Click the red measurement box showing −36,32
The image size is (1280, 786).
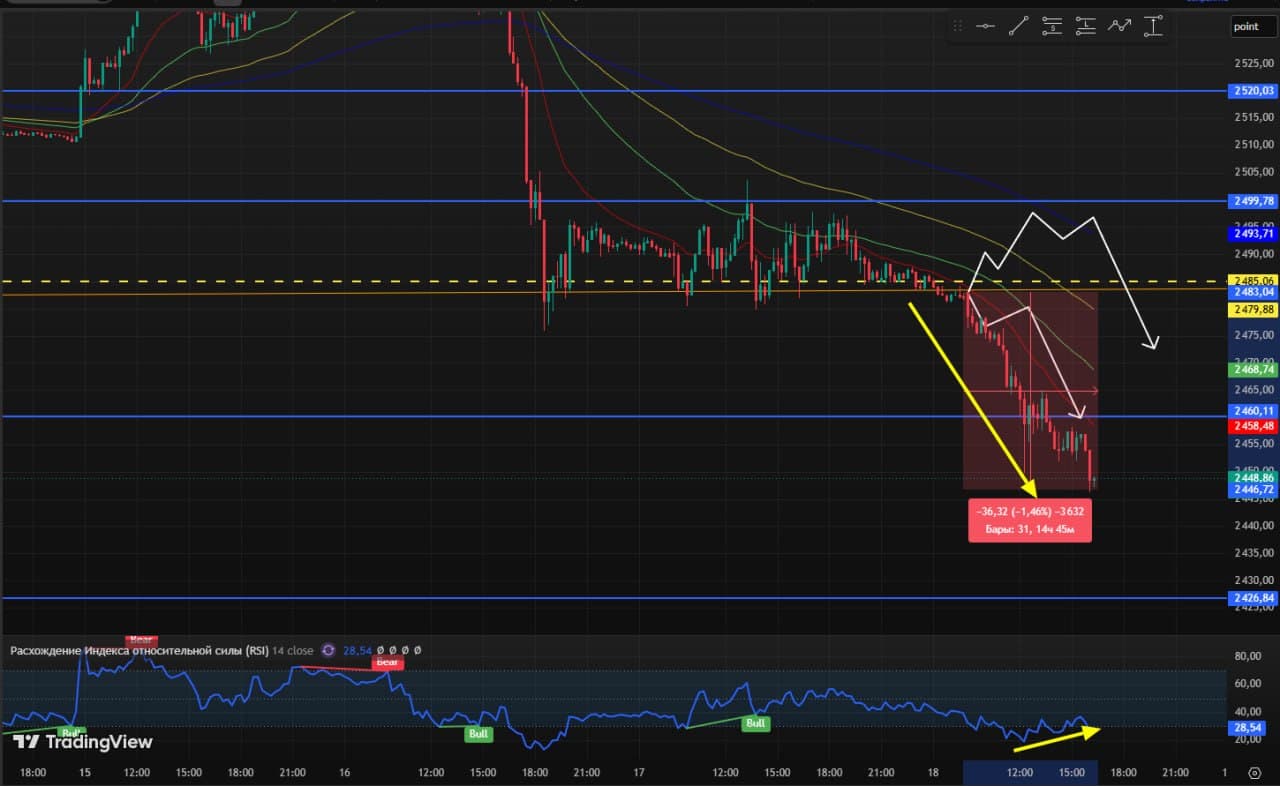[x=1029, y=519]
